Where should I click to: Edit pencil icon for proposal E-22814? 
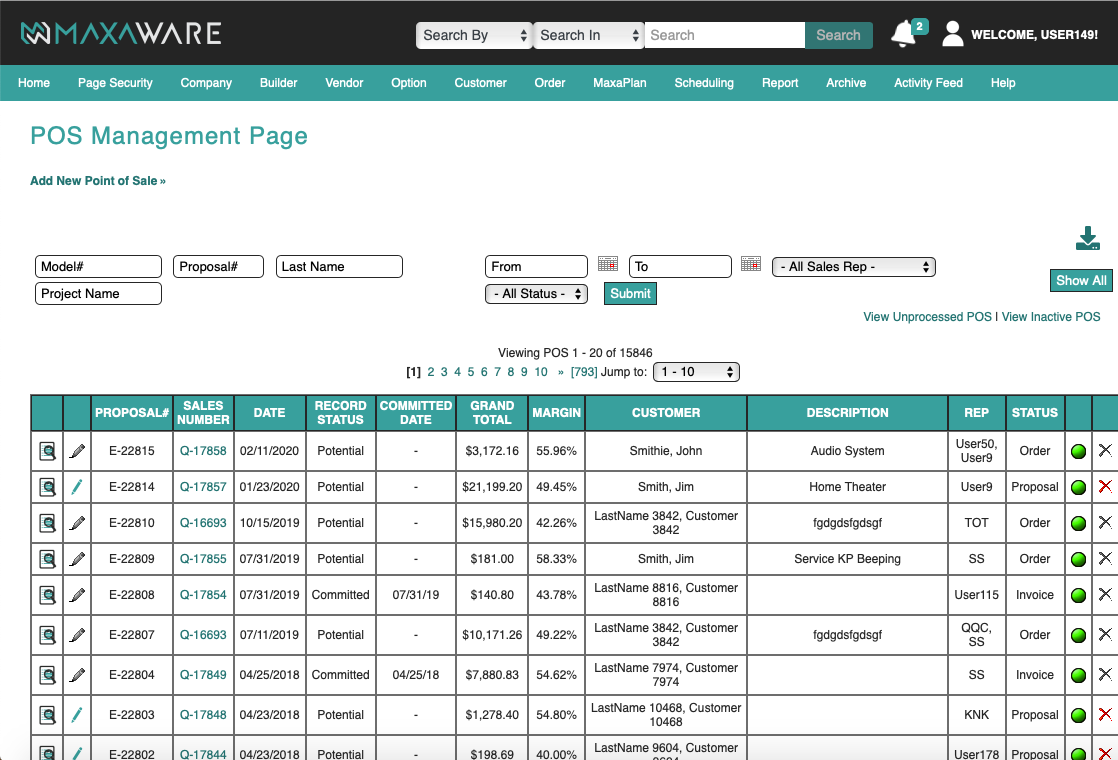(x=77, y=487)
